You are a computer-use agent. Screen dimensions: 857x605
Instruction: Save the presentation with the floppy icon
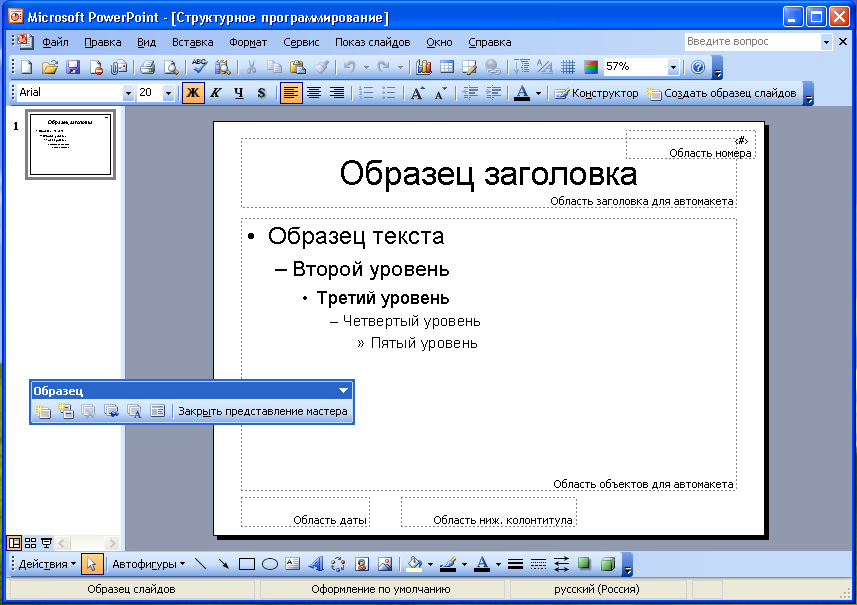click(73, 67)
